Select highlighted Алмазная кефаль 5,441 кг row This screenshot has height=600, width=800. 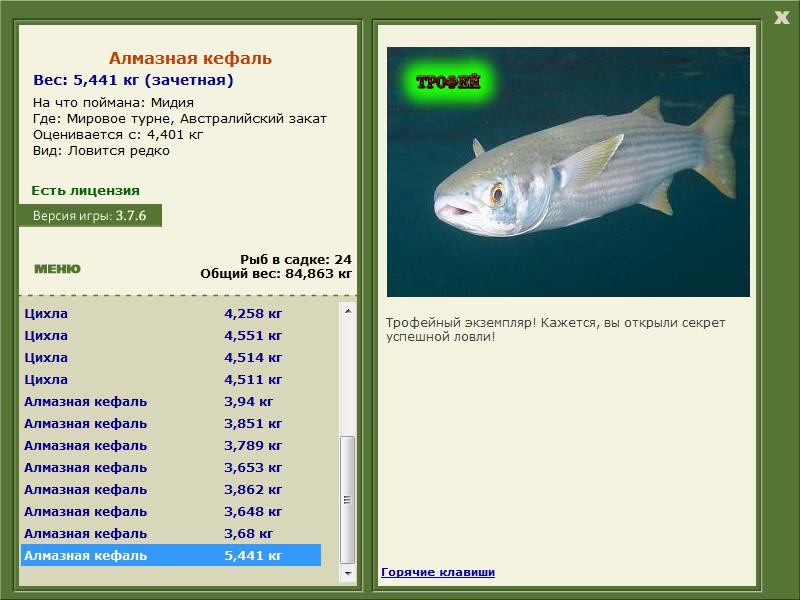pyautogui.click(x=171, y=555)
